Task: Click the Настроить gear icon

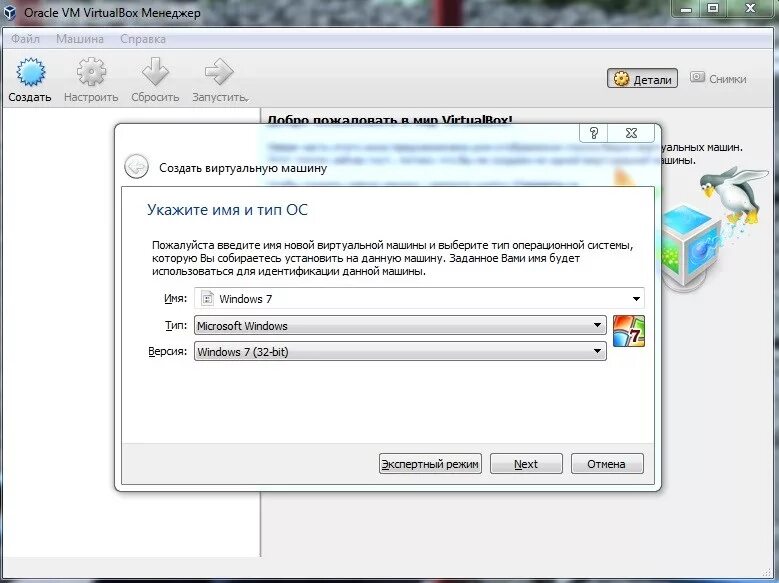Action: [x=91, y=73]
